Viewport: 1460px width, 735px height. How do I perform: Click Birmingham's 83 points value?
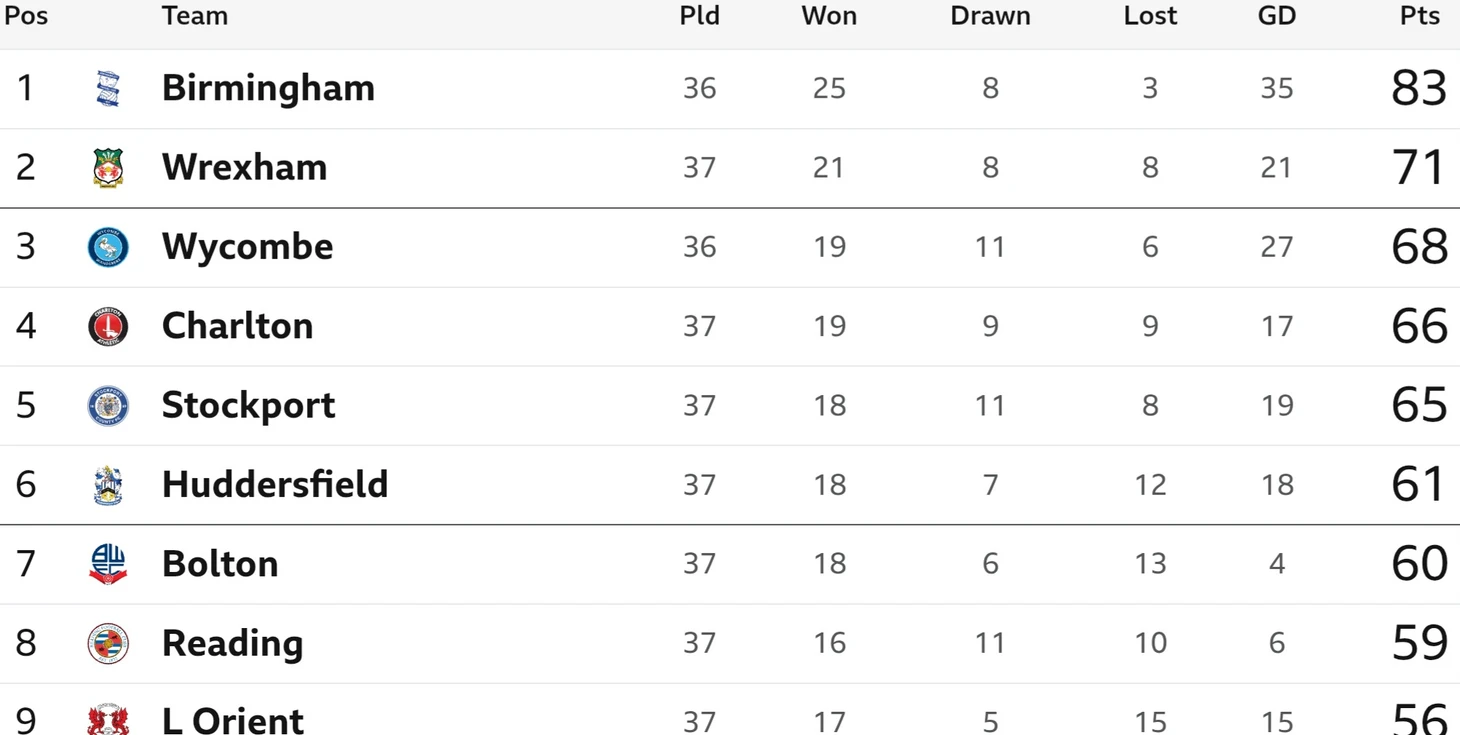1418,88
